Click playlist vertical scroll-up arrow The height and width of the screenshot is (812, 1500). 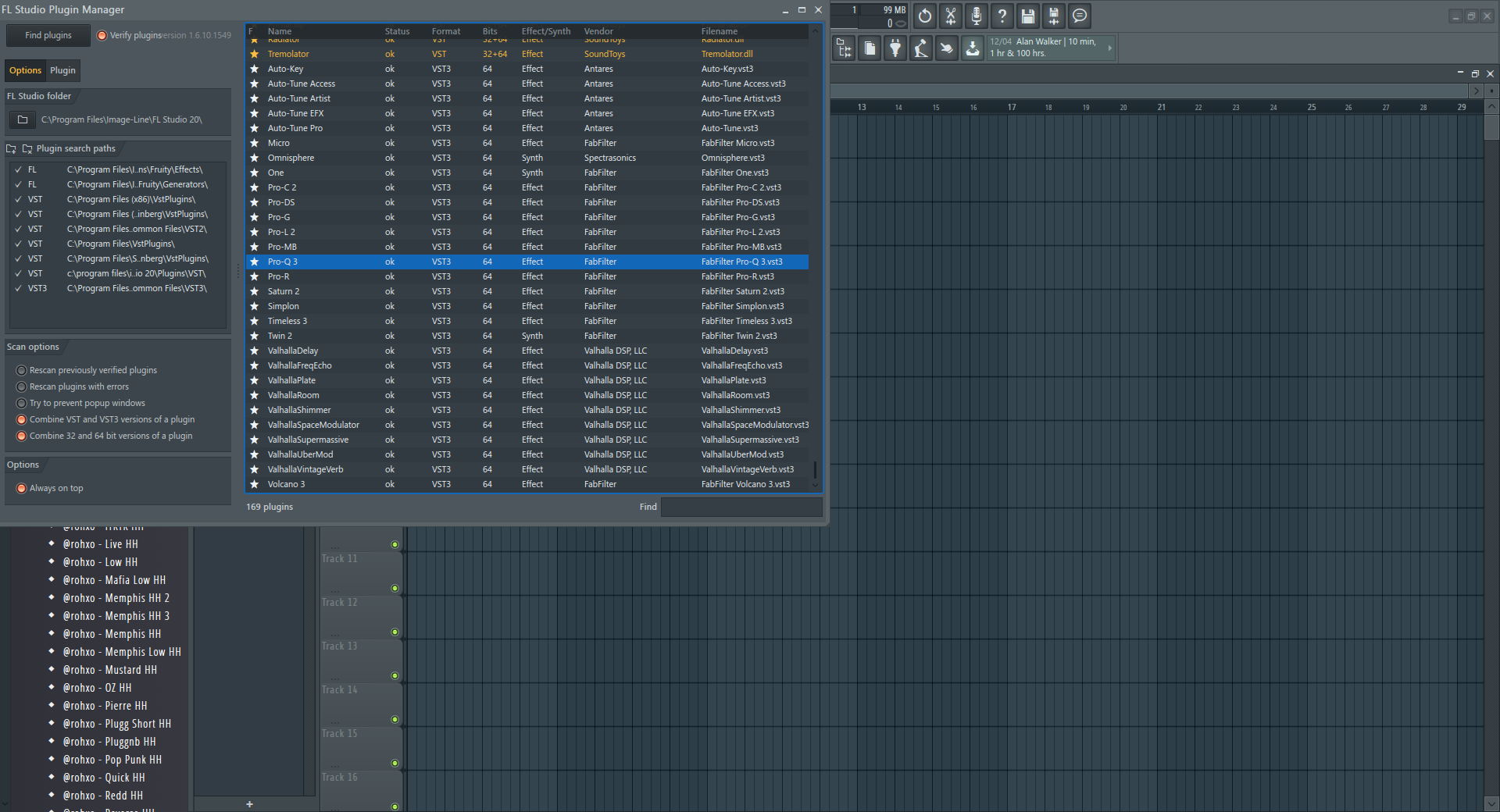[1491, 106]
